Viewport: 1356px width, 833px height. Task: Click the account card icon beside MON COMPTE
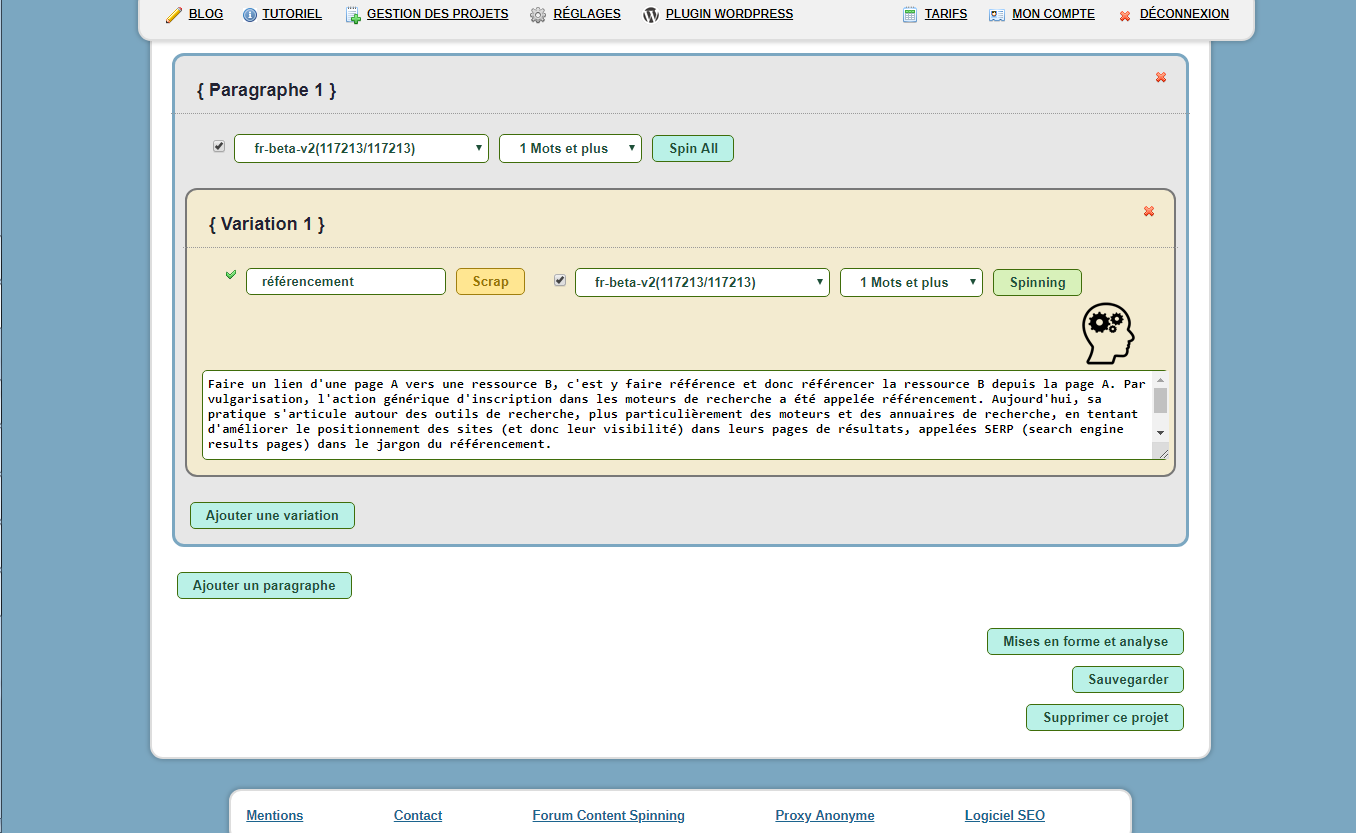pyautogui.click(x=997, y=15)
